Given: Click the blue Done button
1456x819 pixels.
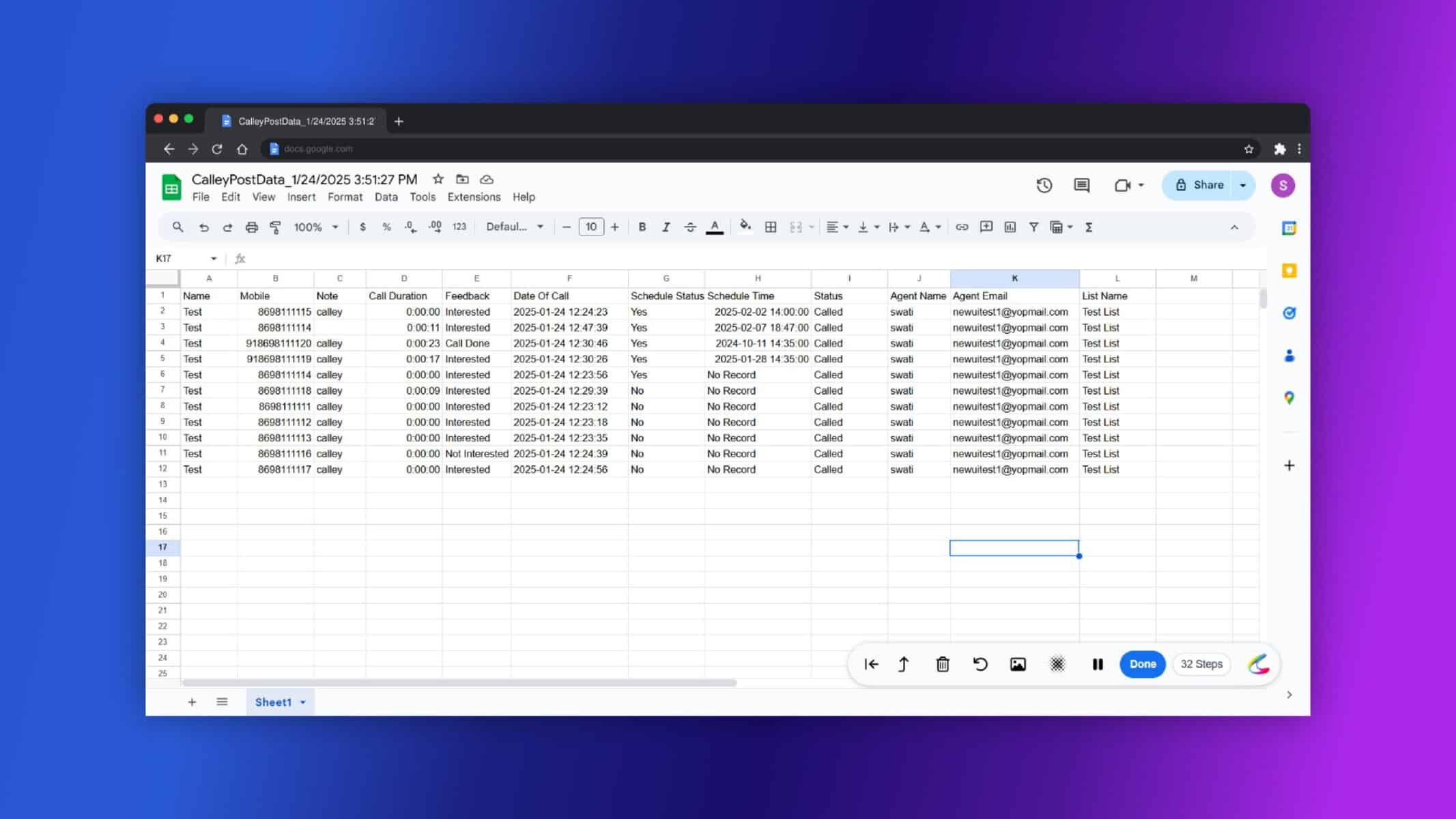Looking at the screenshot, I should [1142, 664].
